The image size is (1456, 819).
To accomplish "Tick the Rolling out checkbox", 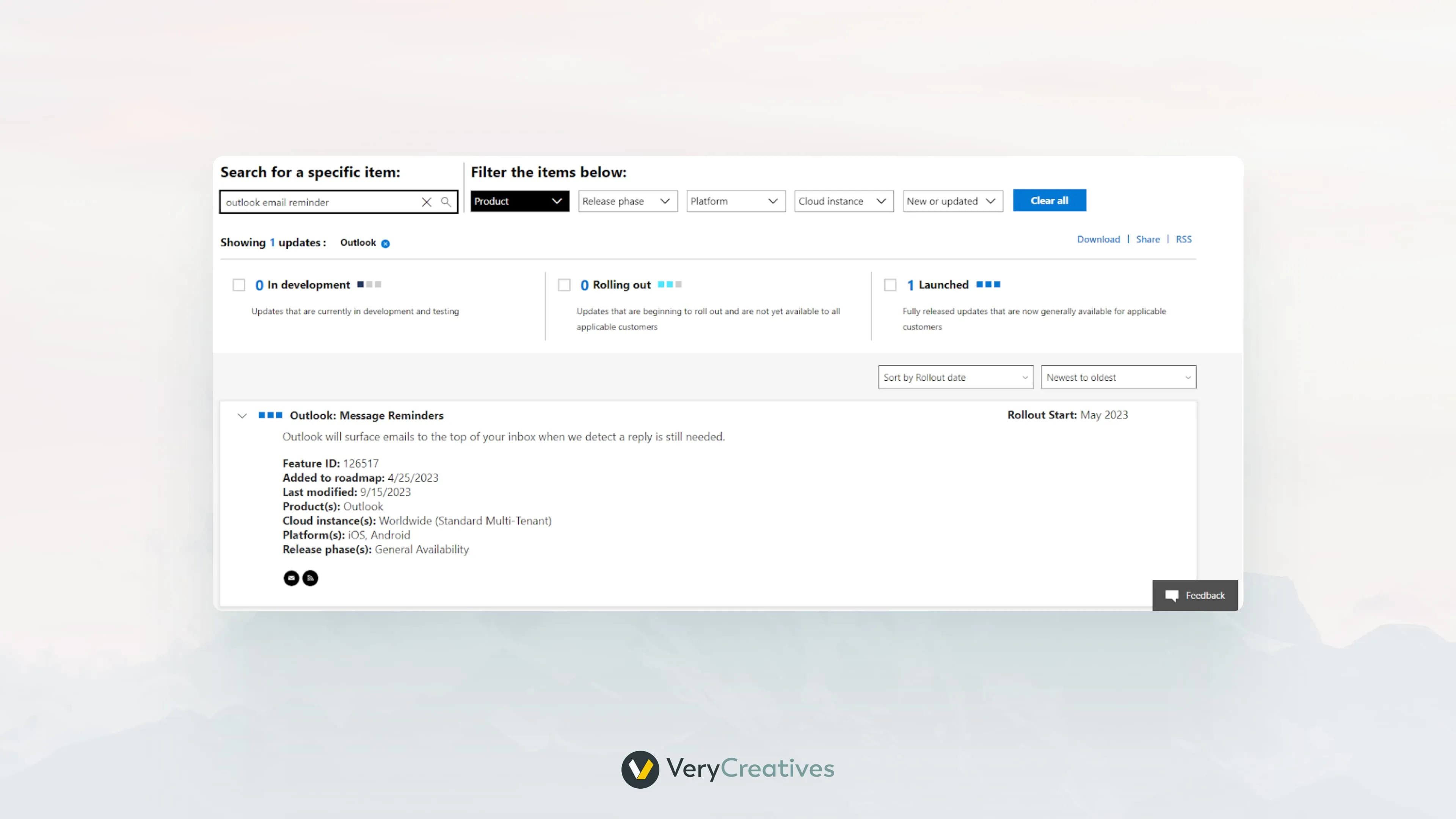I will point(564,285).
